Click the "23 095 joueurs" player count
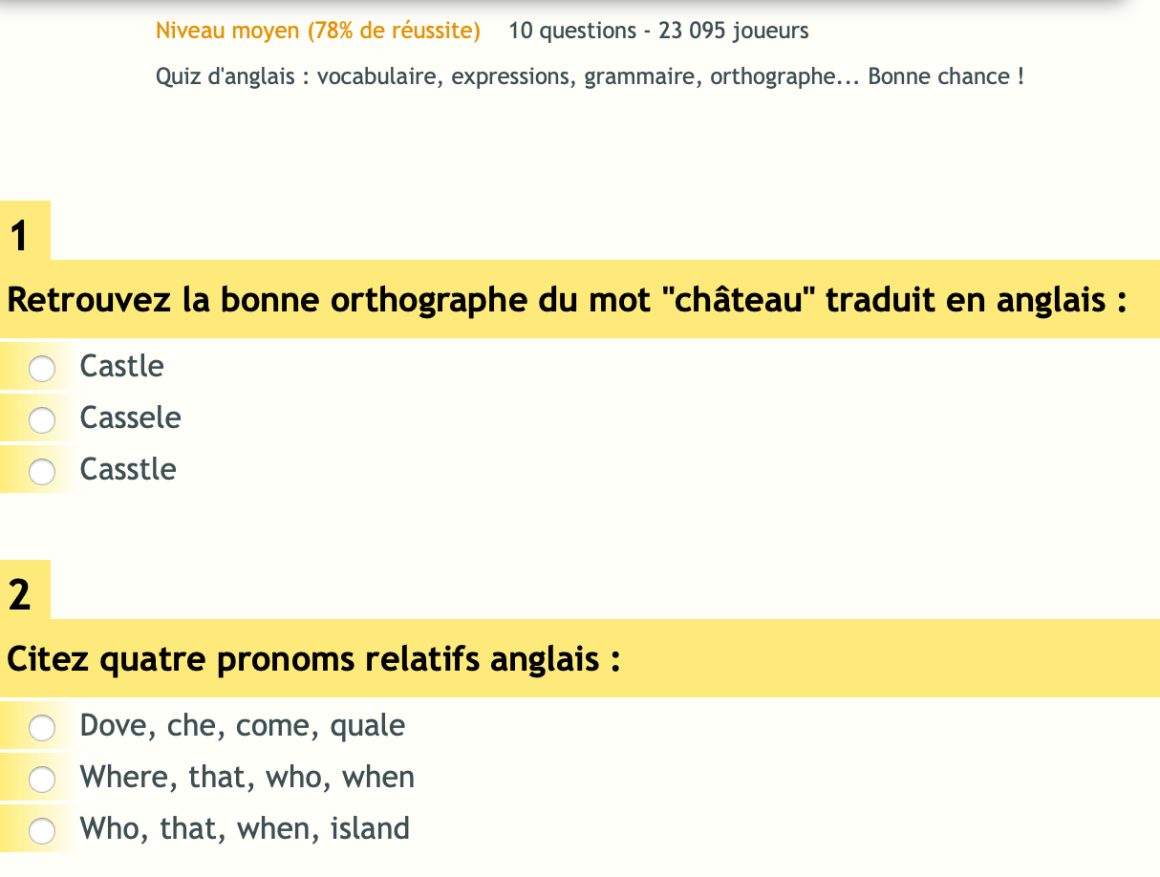1160x877 pixels. (734, 31)
